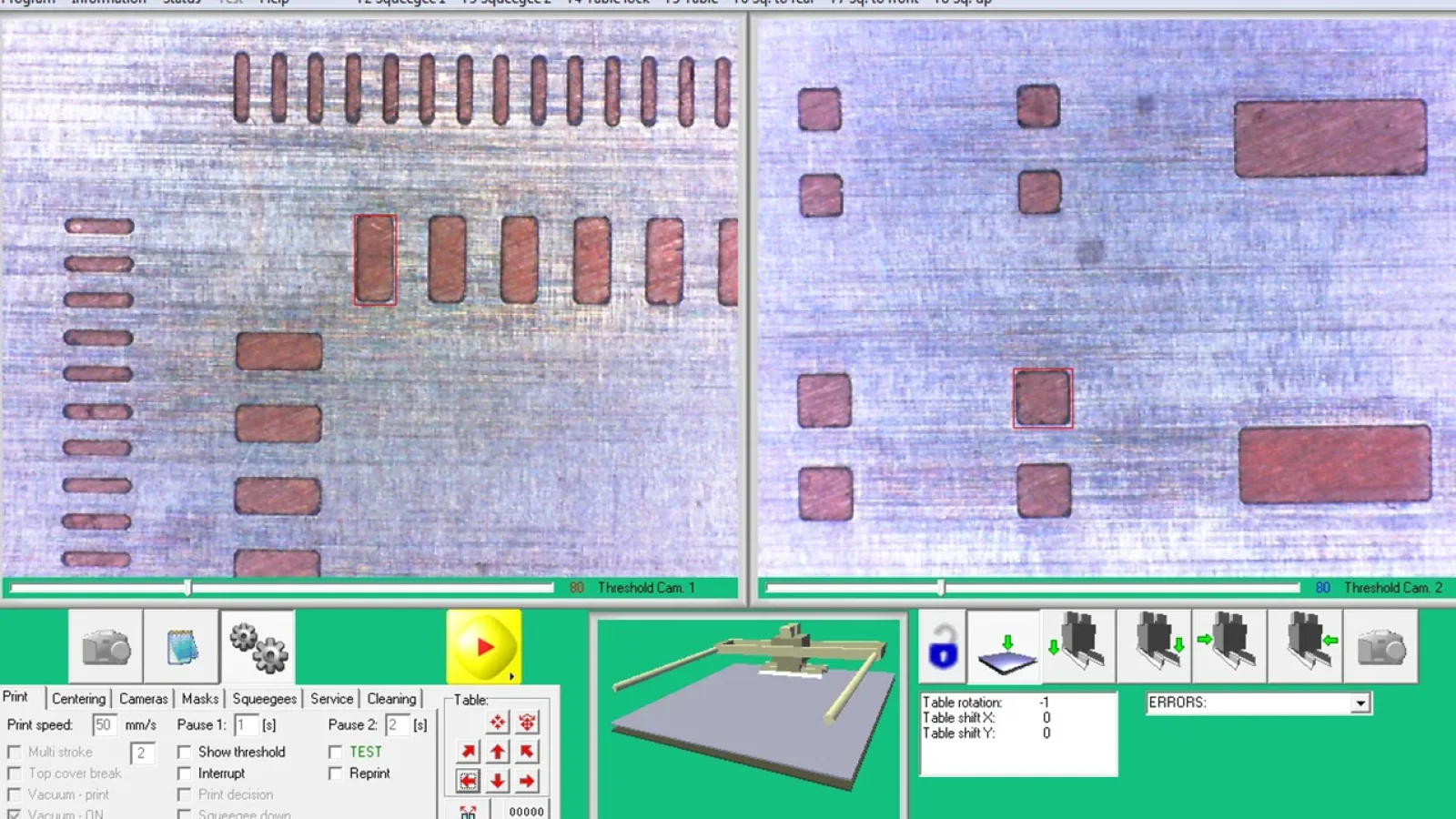
Task: Open the Masks tab
Action: pos(200,699)
